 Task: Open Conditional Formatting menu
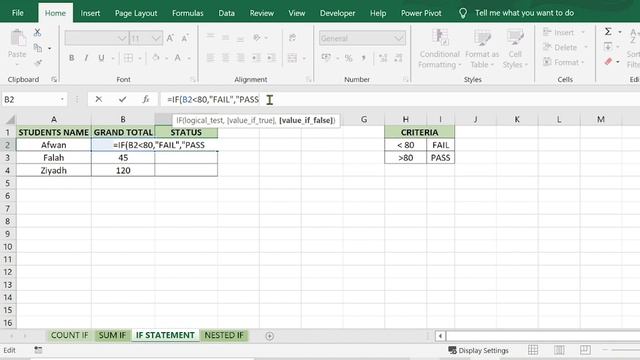tap(440, 49)
